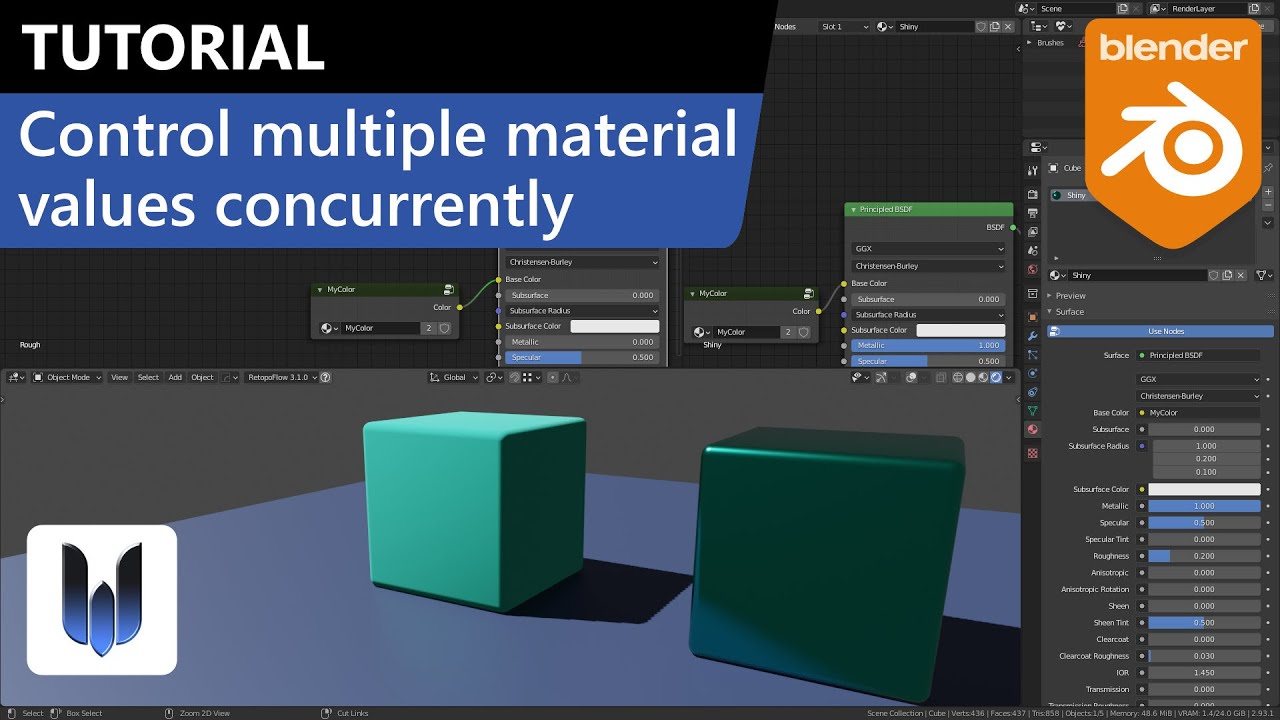Switch viewport to material preview shading

983,377
